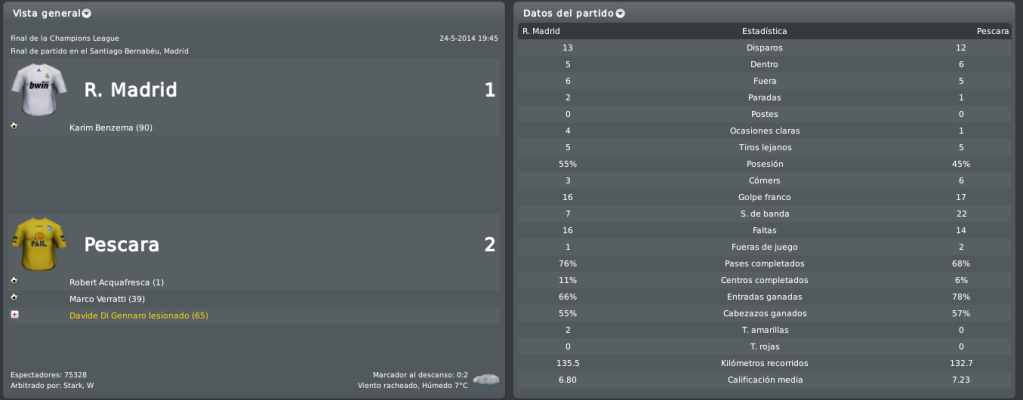Viewport: 1023px width, 400px height.
Task: Open the Pescara team name link
Action: click(x=121, y=245)
